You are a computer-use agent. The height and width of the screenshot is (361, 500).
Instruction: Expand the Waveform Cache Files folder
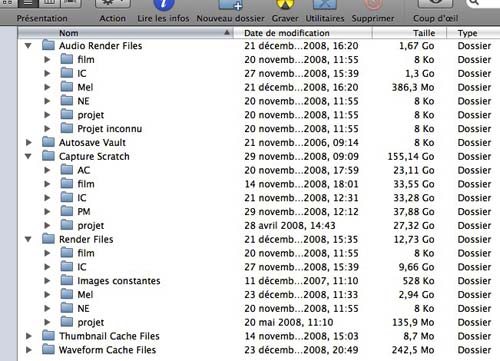pyautogui.click(x=29, y=350)
